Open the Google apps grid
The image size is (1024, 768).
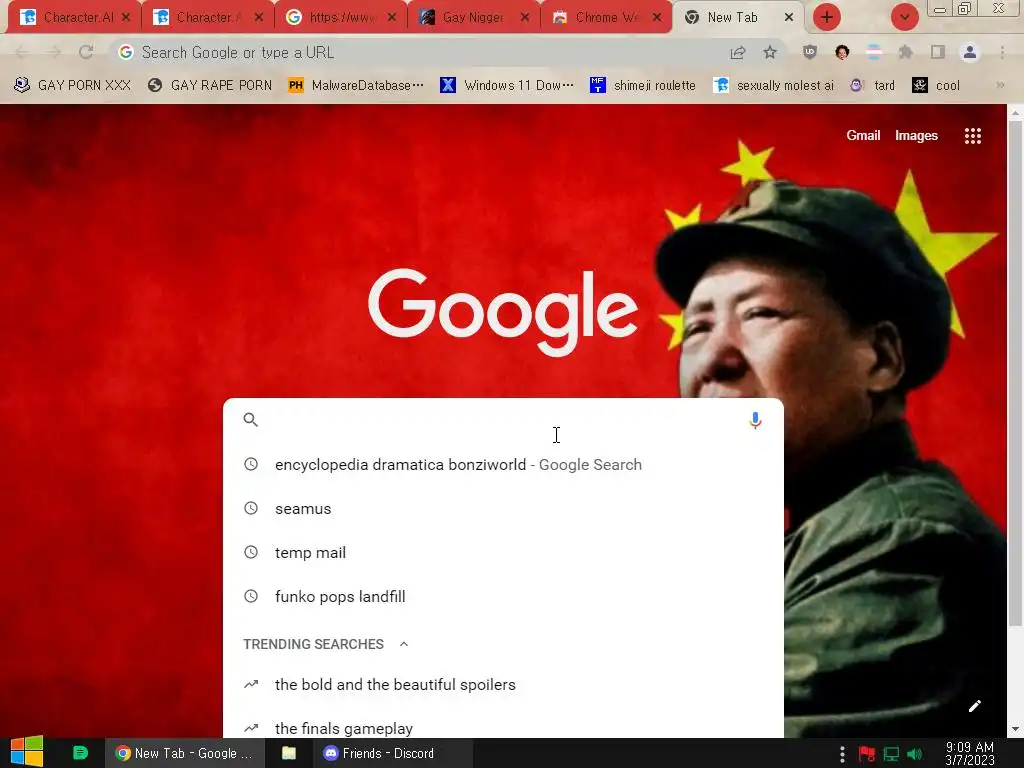click(x=972, y=136)
